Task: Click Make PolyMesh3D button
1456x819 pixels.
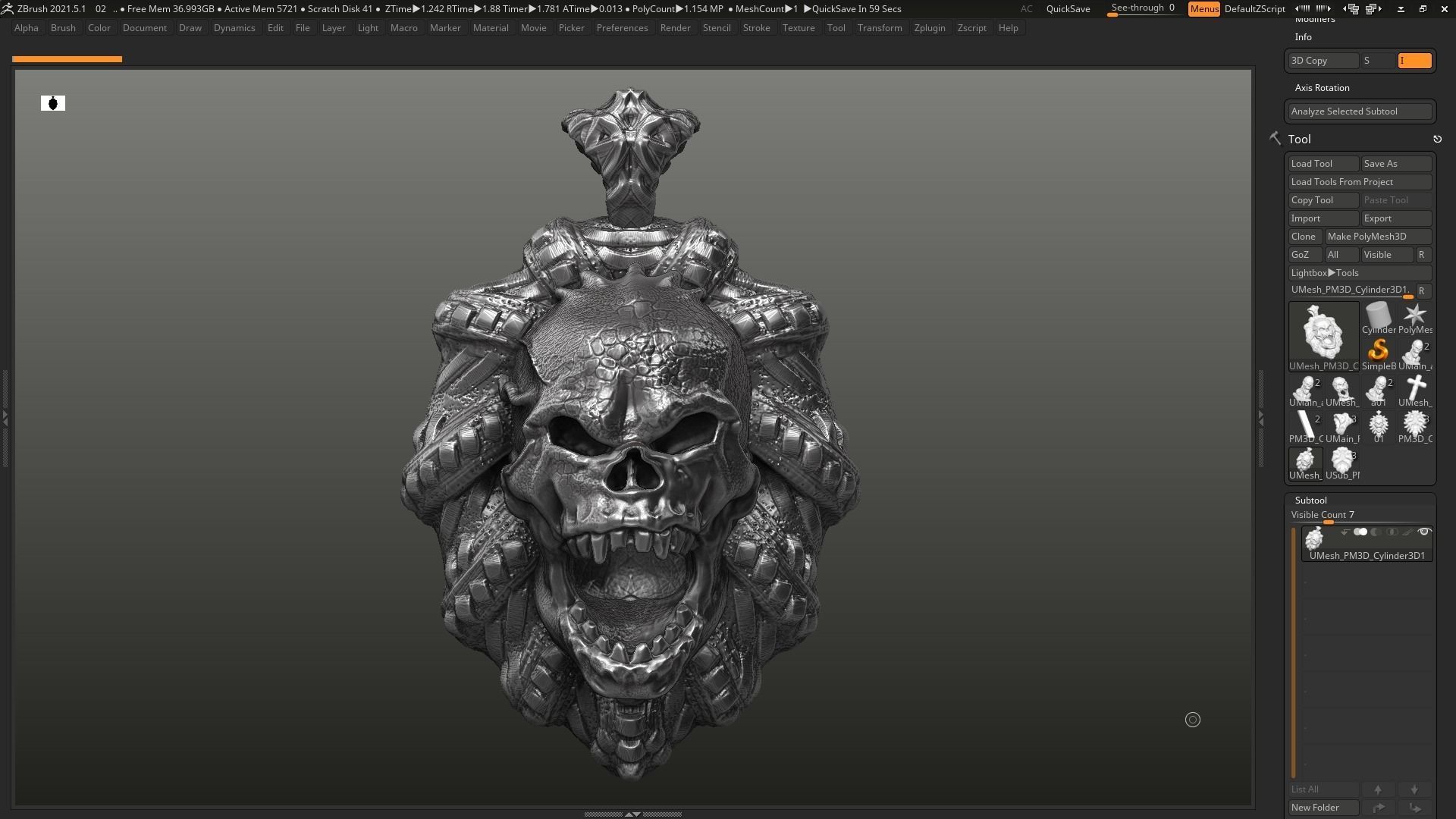Action: 1378,237
